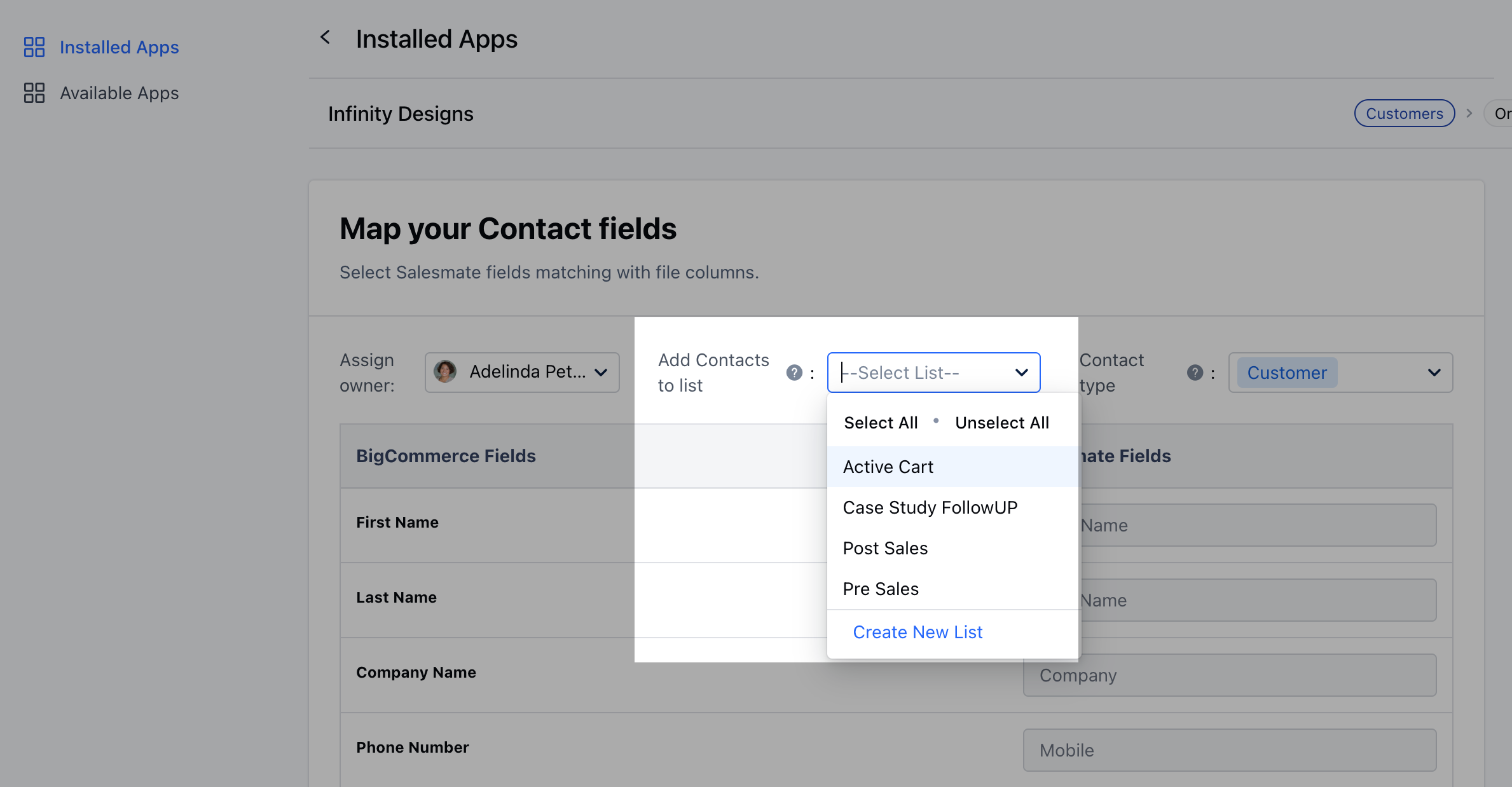Click breadcrumb chevron after Customers pill
1512x787 pixels.
pyautogui.click(x=1469, y=113)
